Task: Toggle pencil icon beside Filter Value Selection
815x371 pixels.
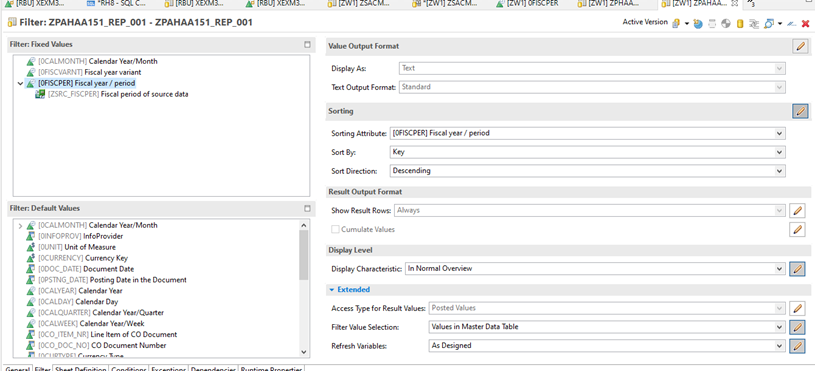Action: click(797, 327)
